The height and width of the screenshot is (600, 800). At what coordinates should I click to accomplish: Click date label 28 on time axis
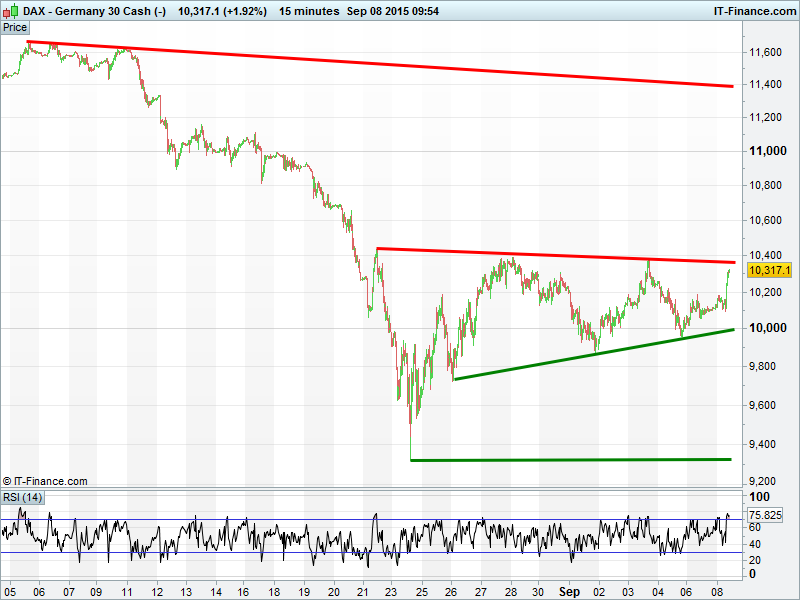point(510,592)
